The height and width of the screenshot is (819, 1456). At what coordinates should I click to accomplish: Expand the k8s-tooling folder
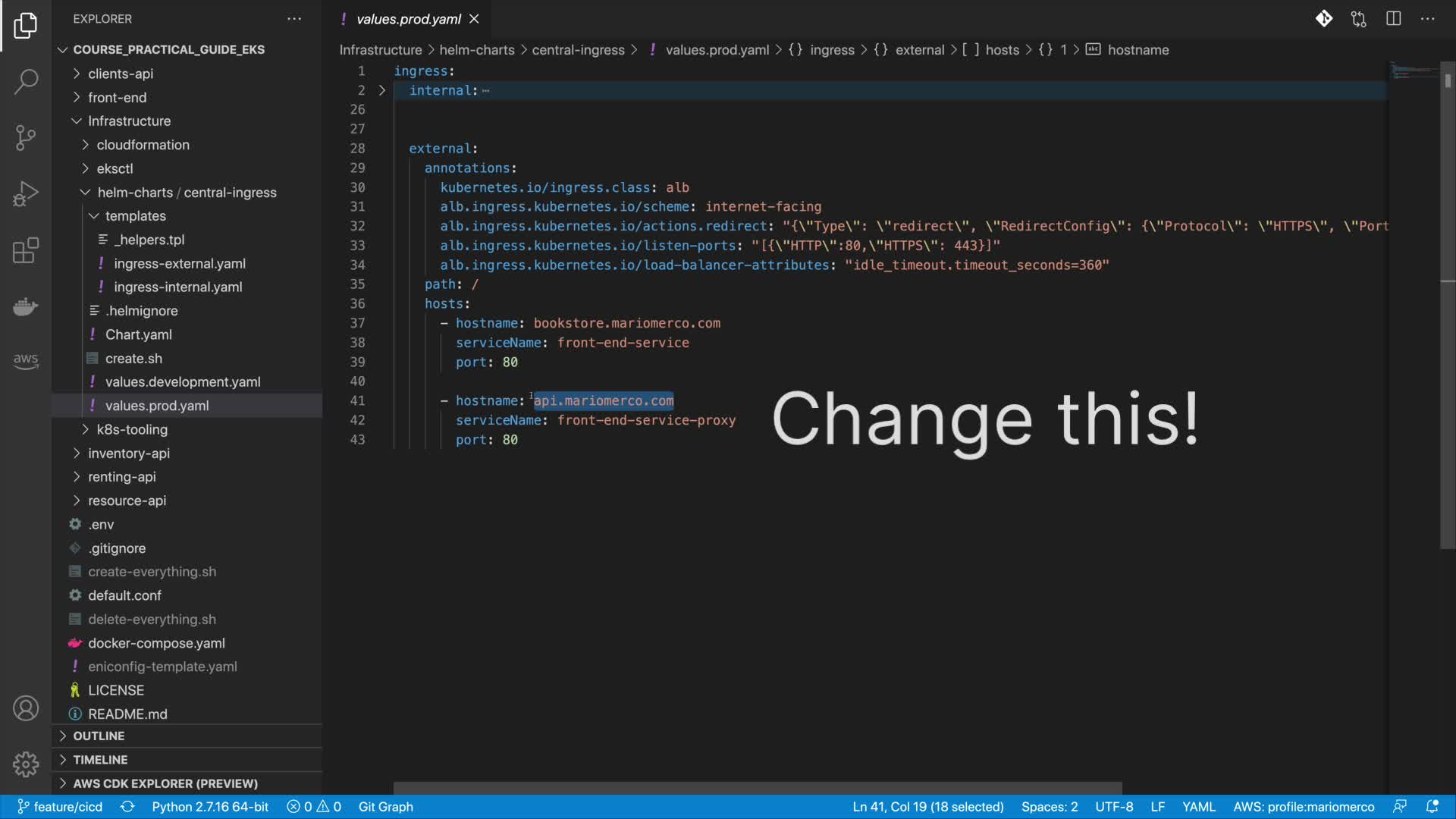132,429
